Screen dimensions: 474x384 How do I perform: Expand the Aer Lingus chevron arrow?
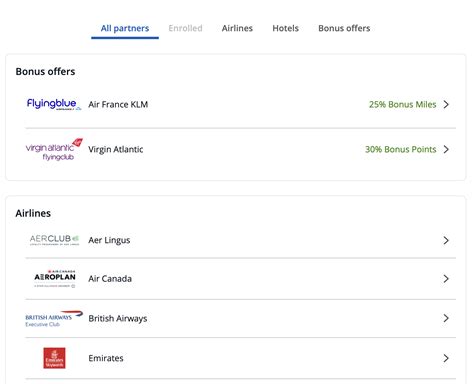pyautogui.click(x=446, y=240)
